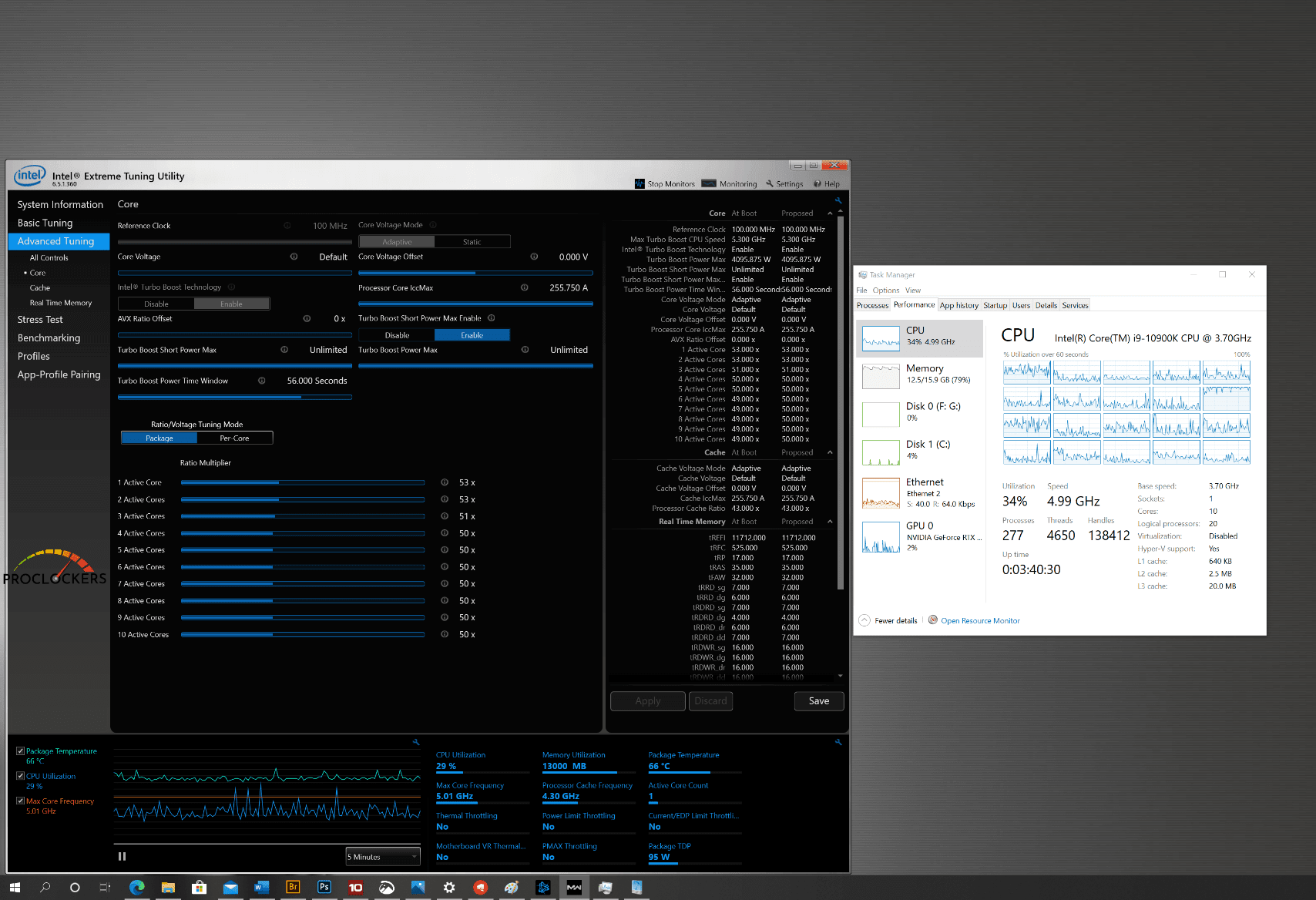
Task: Click the Apply button
Action: pos(648,700)
